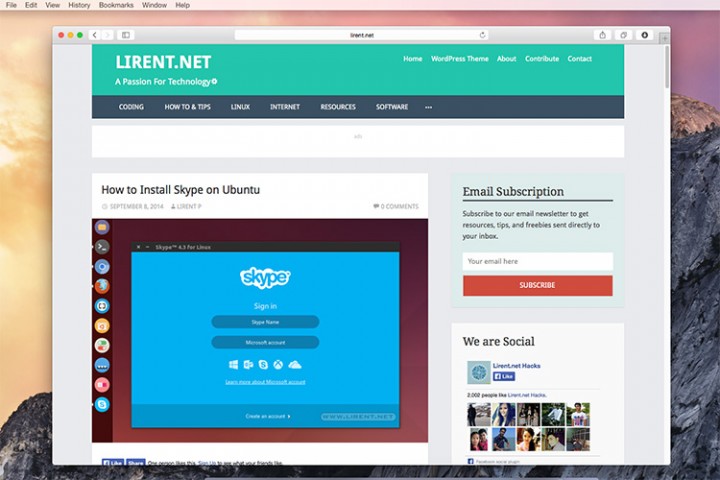
Task: Go to the Home page link
Action: tap(412, 59)
